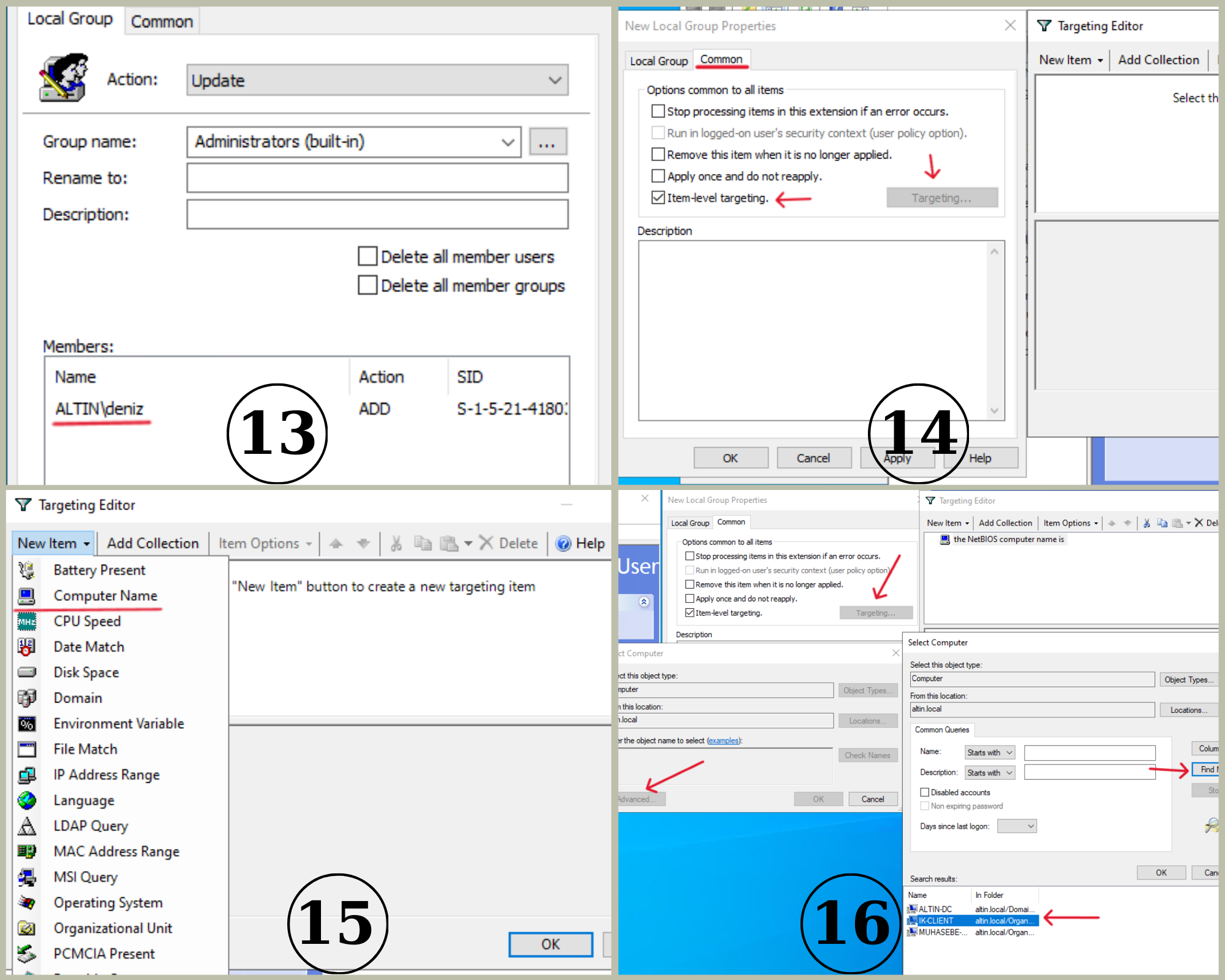Select Operating System icon

point(26,903)
